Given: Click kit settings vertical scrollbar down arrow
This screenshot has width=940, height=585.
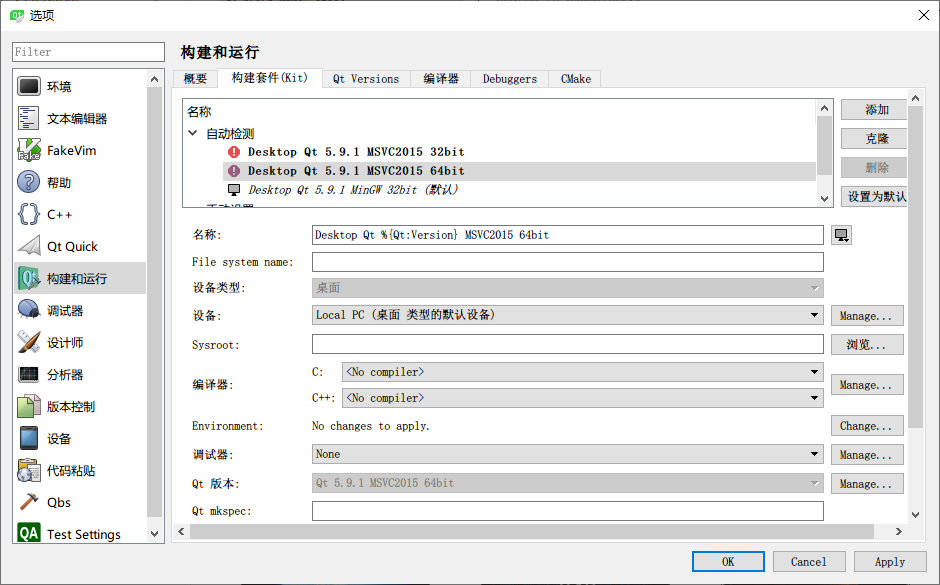Looking at the screenshot, I should (x=915, y=514).
